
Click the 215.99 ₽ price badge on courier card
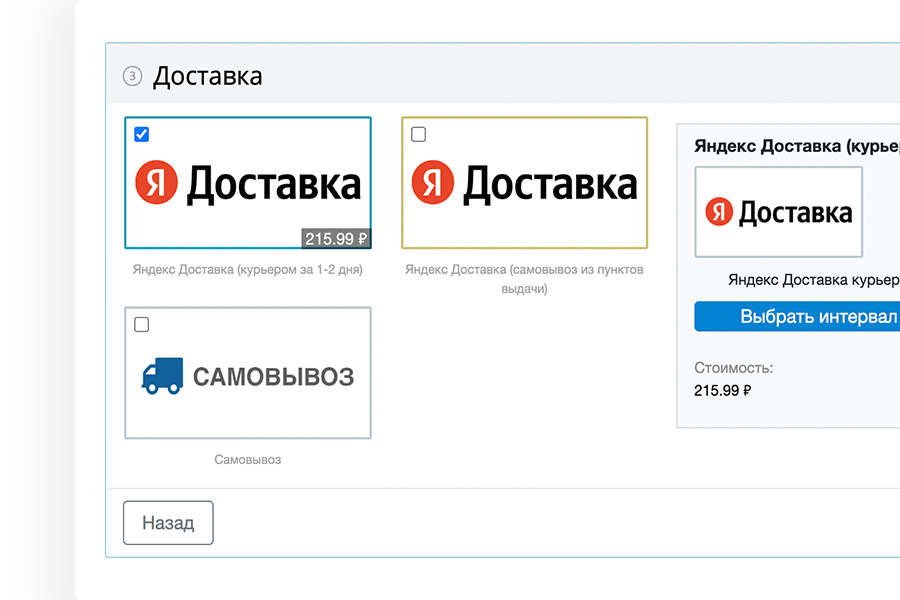click(338, 237)
